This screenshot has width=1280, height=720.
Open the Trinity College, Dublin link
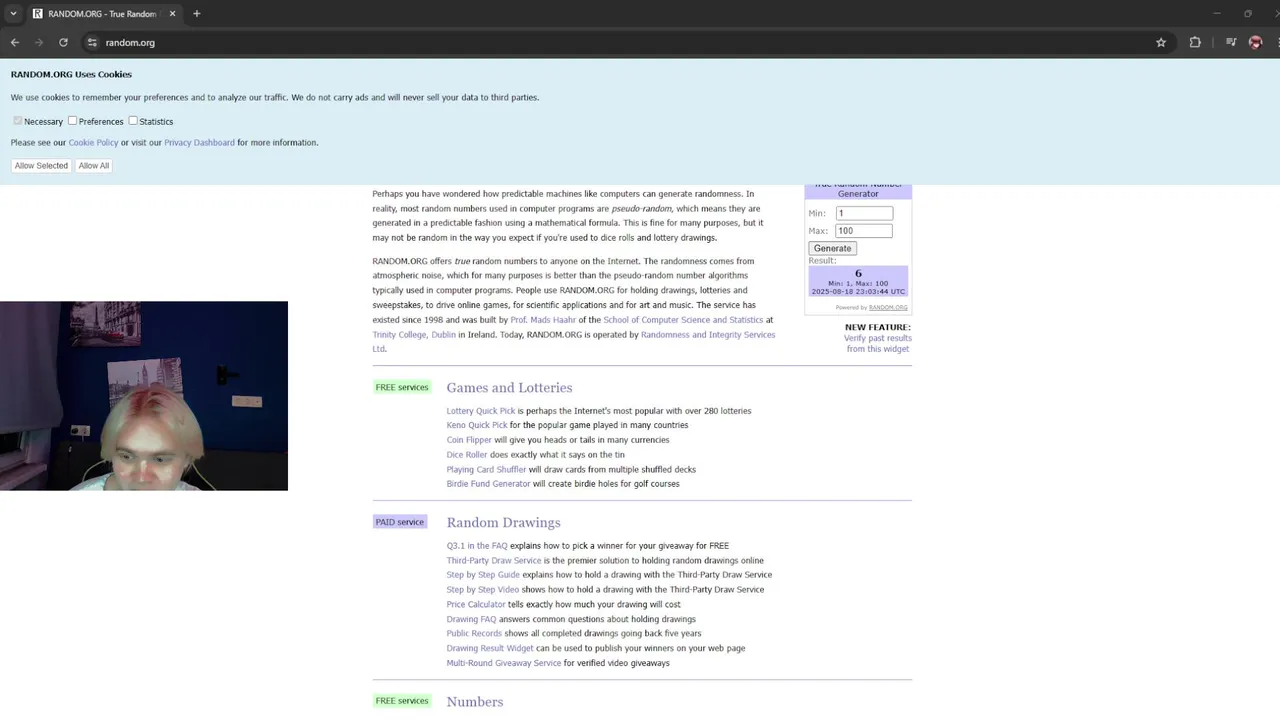pyautogui.click(x=414, y=335)
